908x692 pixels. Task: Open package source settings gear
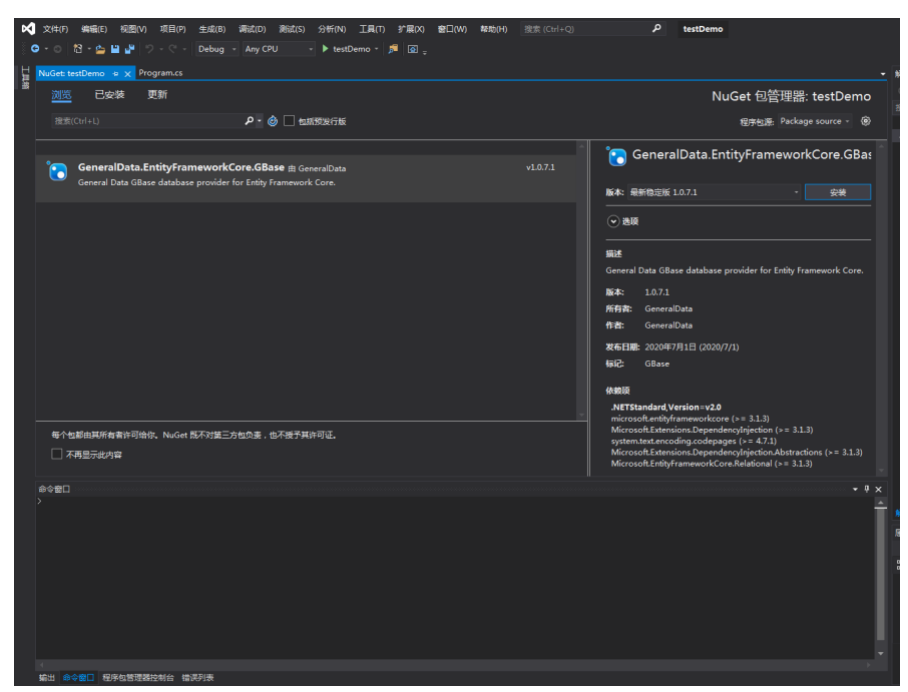click(x=865, y=121)
